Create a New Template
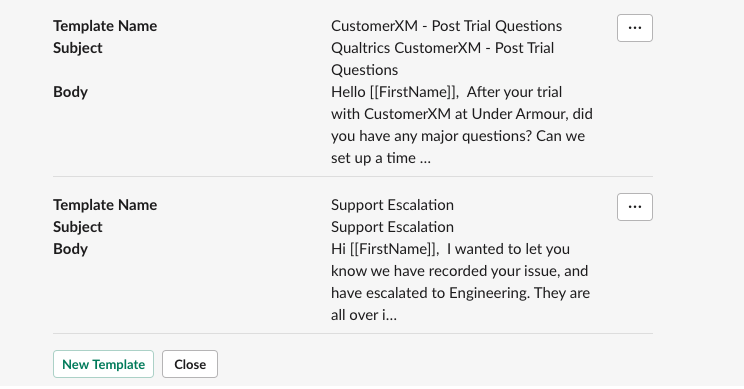This screenshot has width=744, height=389. coord(103,364)
